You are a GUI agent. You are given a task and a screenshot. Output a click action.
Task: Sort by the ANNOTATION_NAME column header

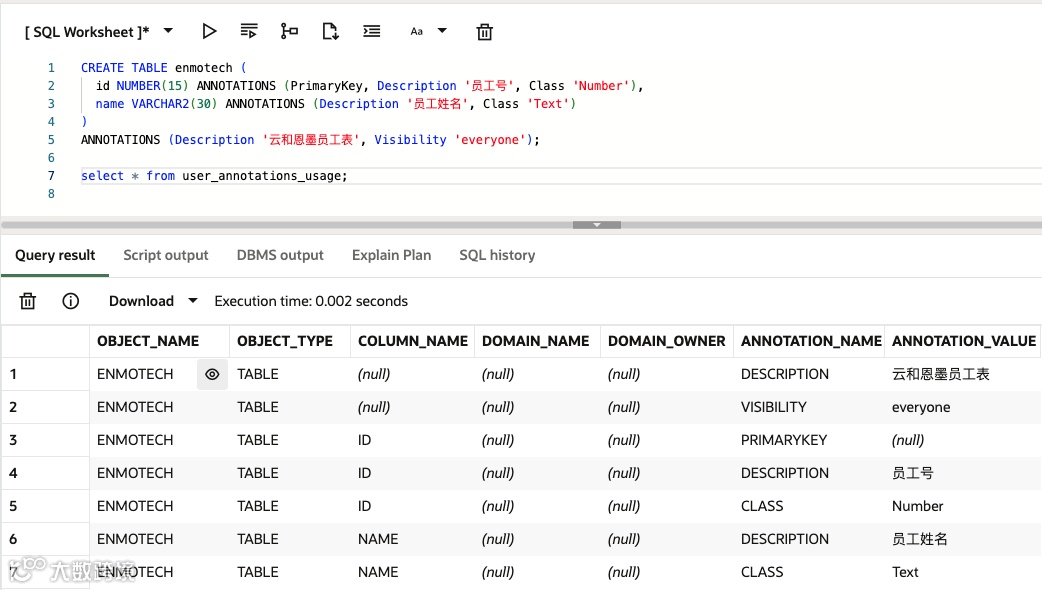coord(810,341)
